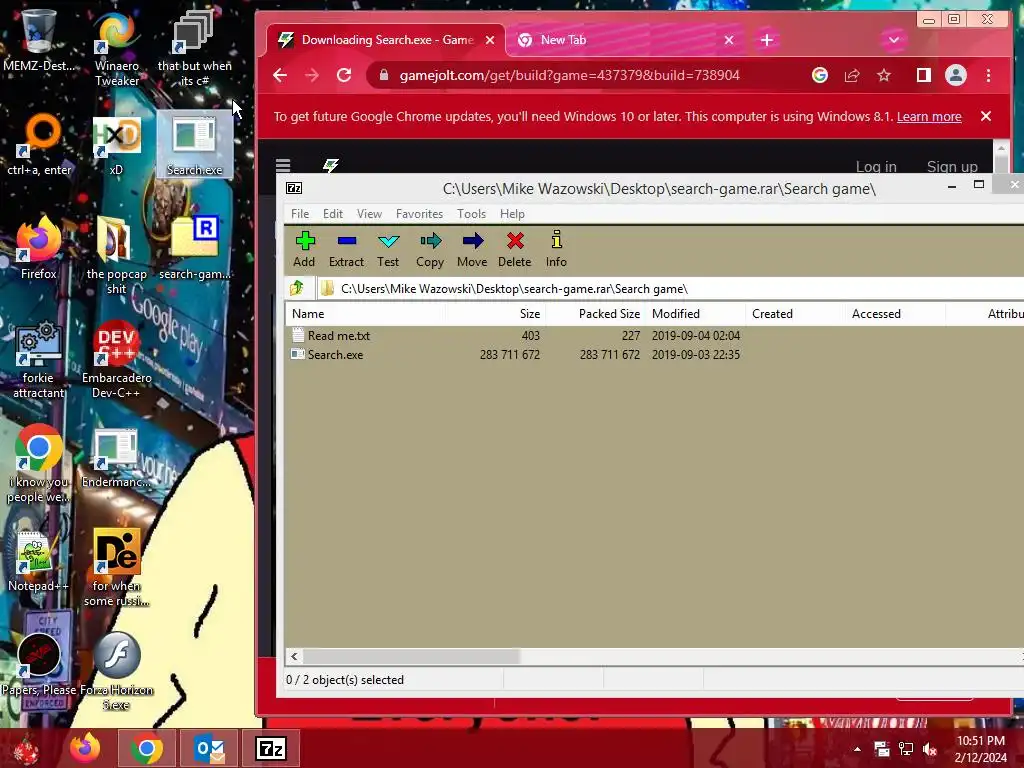Viewport: 1024px width, 768px height.
Task: Sort by the Created column header
Action: pyautogui.click(x=795, y=313)
